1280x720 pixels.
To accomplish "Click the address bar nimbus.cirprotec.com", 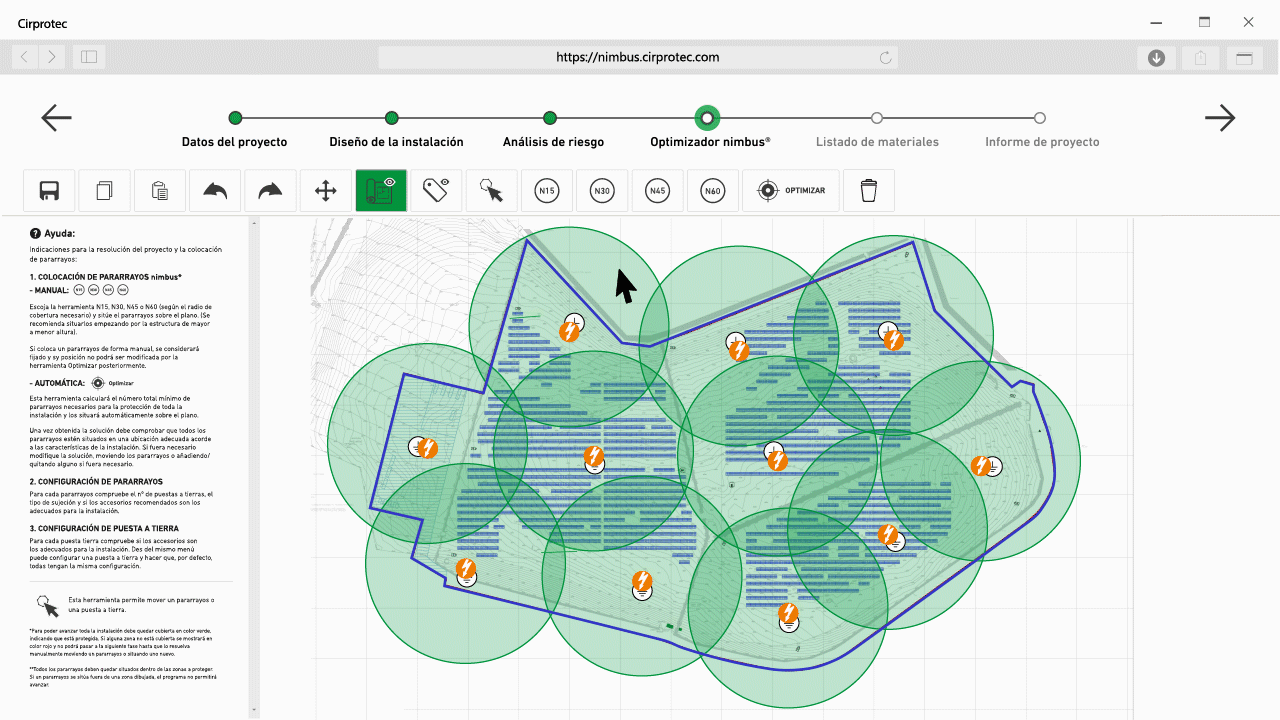I will (638, 57).
